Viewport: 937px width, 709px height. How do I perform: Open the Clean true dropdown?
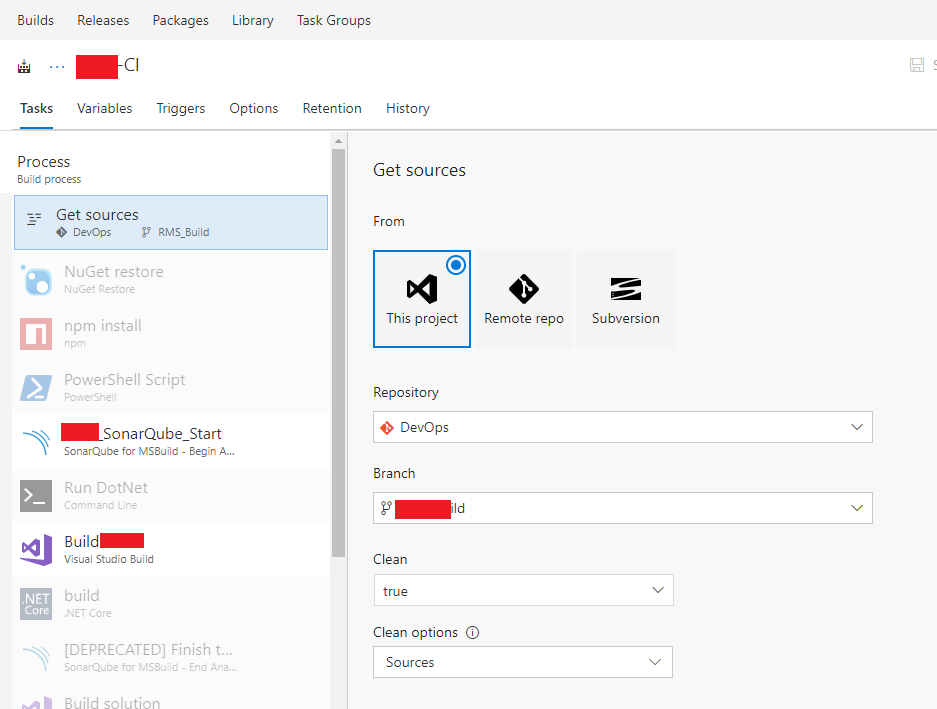(x=523, y=590)
